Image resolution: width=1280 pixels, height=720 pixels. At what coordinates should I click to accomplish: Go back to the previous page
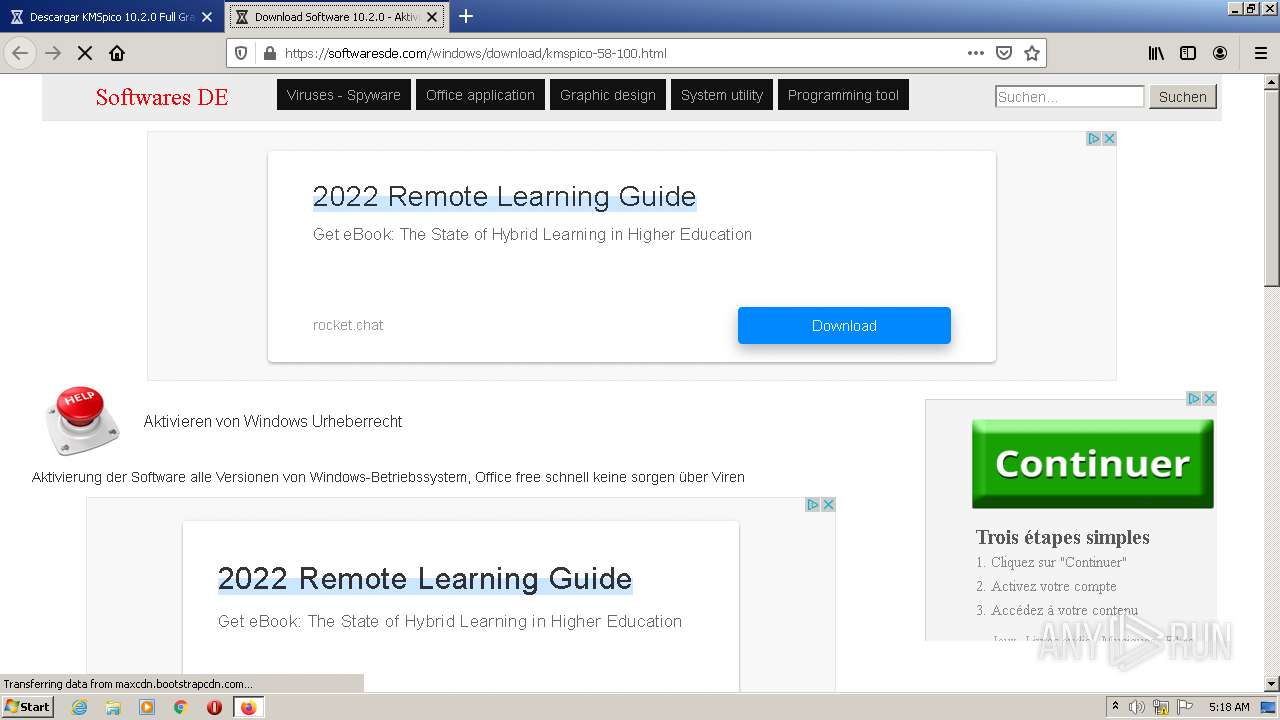click(x=20, y=53)
